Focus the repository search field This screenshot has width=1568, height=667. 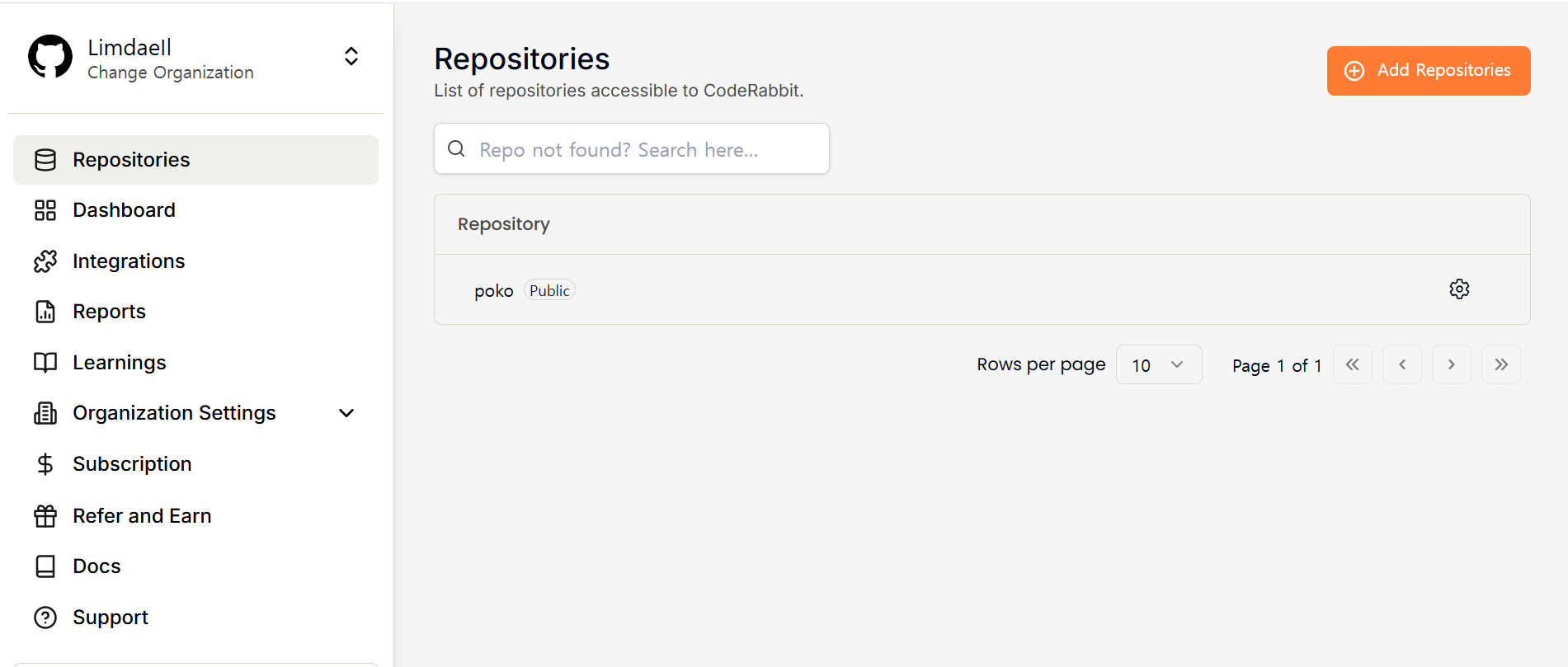631,149
